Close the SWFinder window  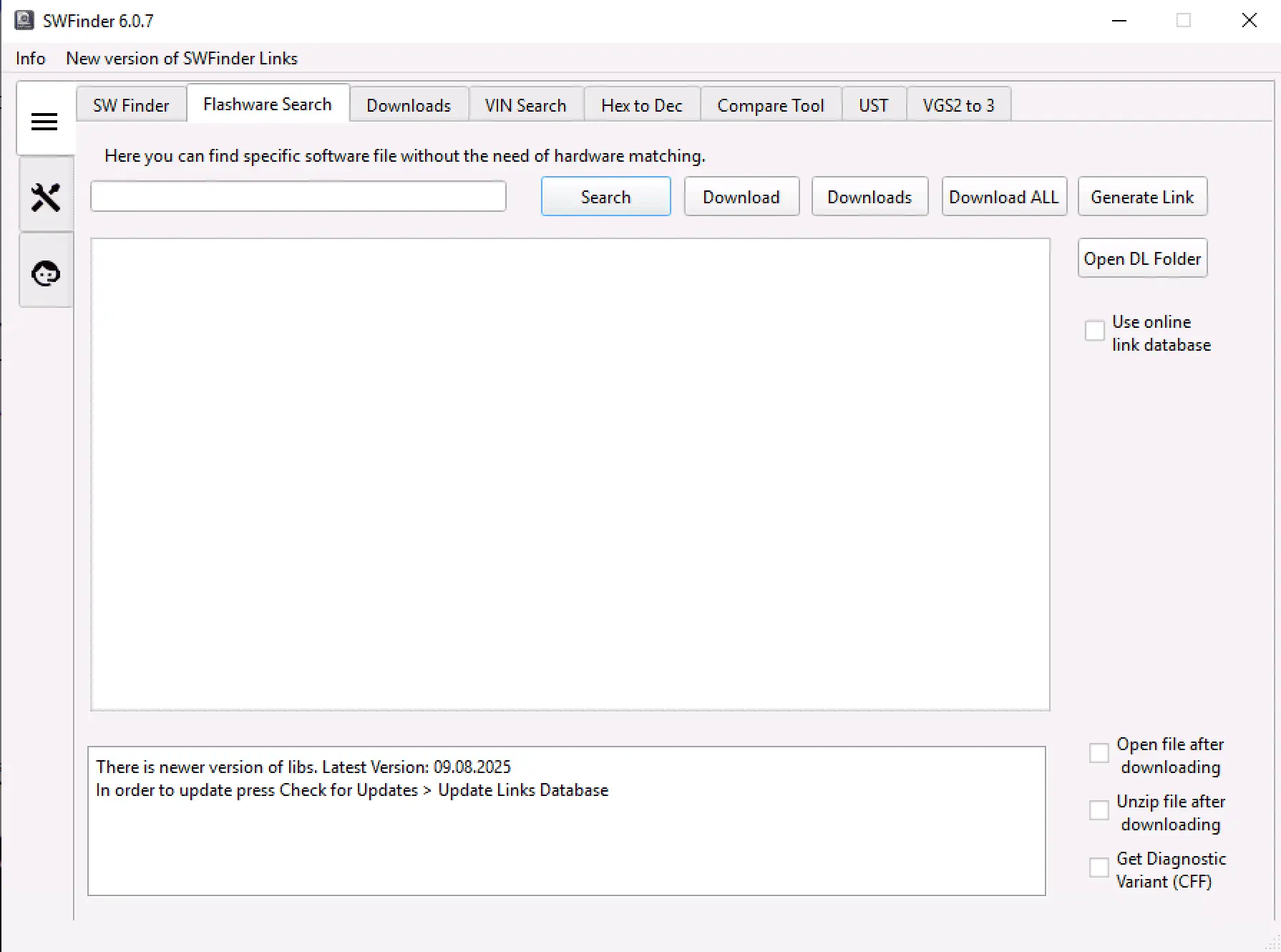tap(1250, 21)
